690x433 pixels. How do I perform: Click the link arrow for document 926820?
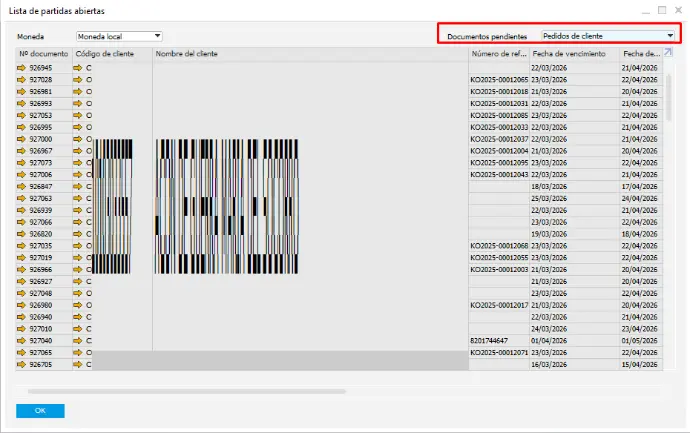pos(22,234)
